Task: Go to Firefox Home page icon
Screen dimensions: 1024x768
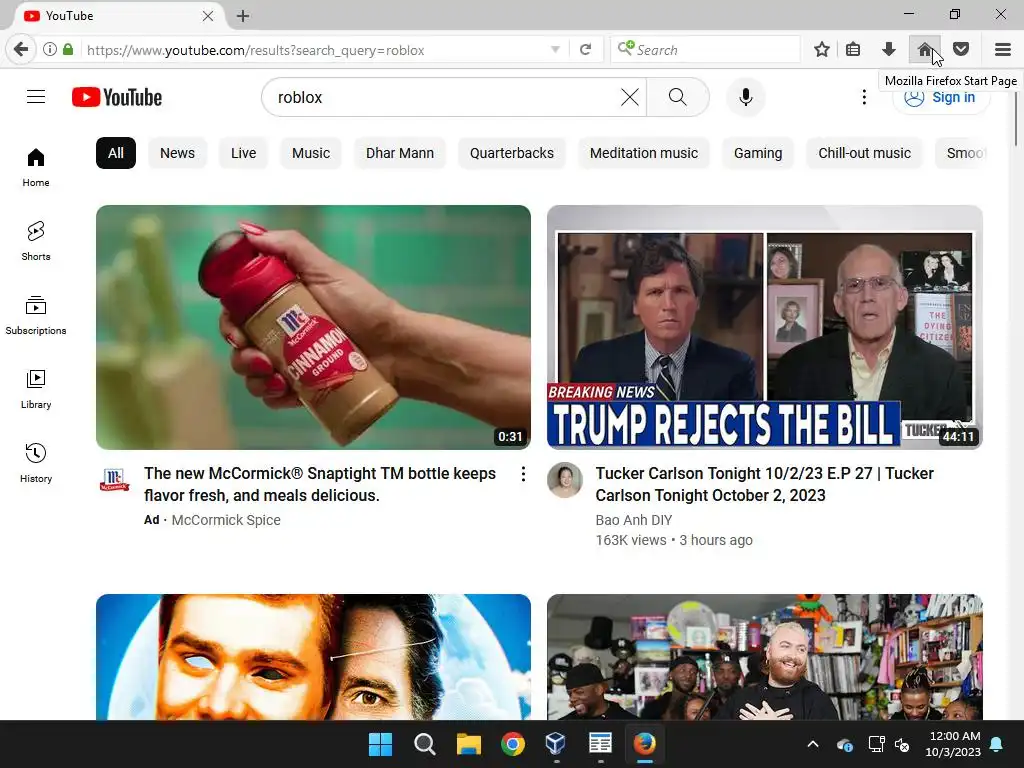Action: tap(925, 50)
